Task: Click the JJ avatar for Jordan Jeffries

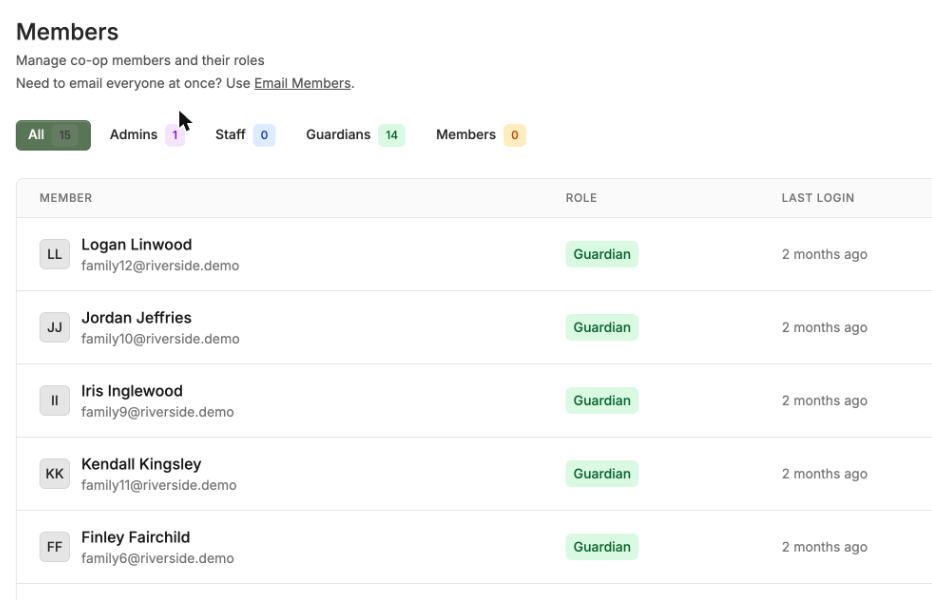Action: pyautogui.click(x=55, y=328)
